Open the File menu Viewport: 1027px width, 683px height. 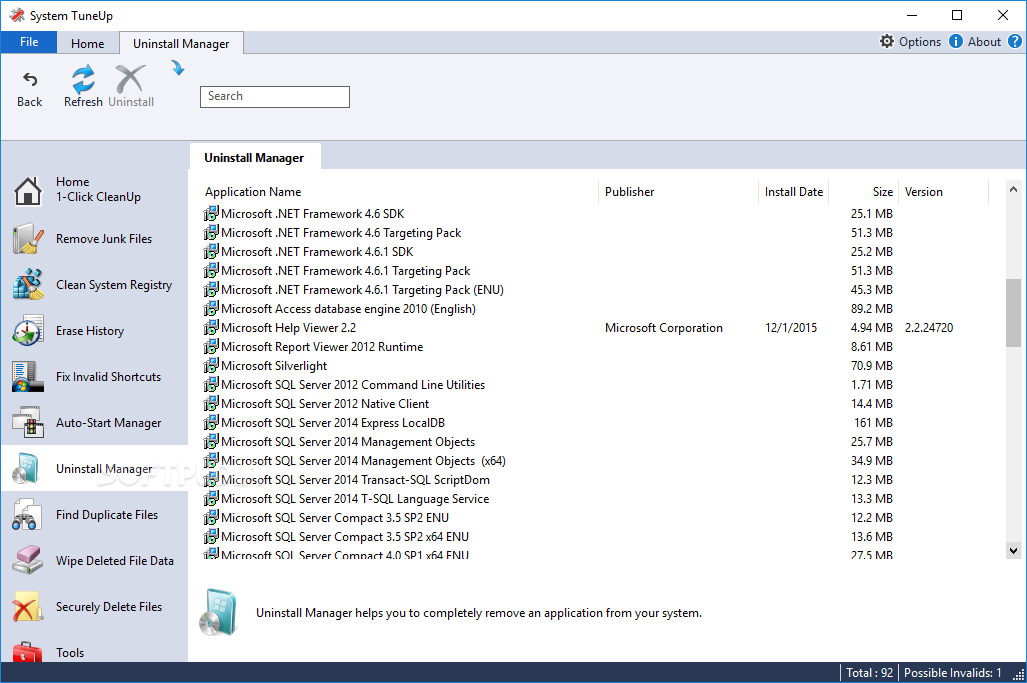click(x=29, y=42)
